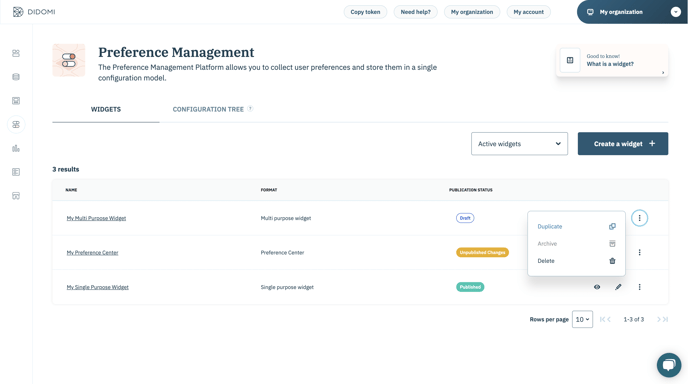Viewport: 688px width, 384px height.
Task: Click the 1-3 of 3 pagination text
Action: coord(634,319)
